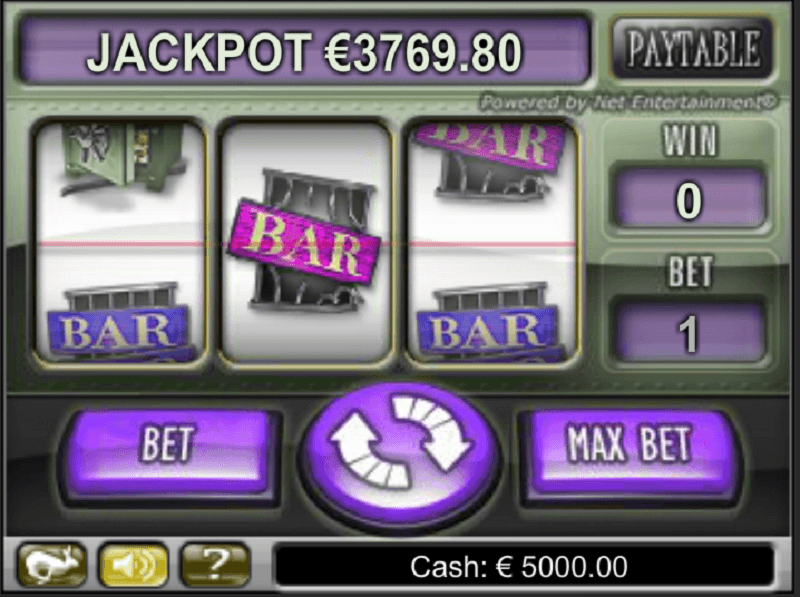The width and height of the screenshot is (800, 597).
Task: Click the jackpot amount banner
Action: click(x=305, y=52)
